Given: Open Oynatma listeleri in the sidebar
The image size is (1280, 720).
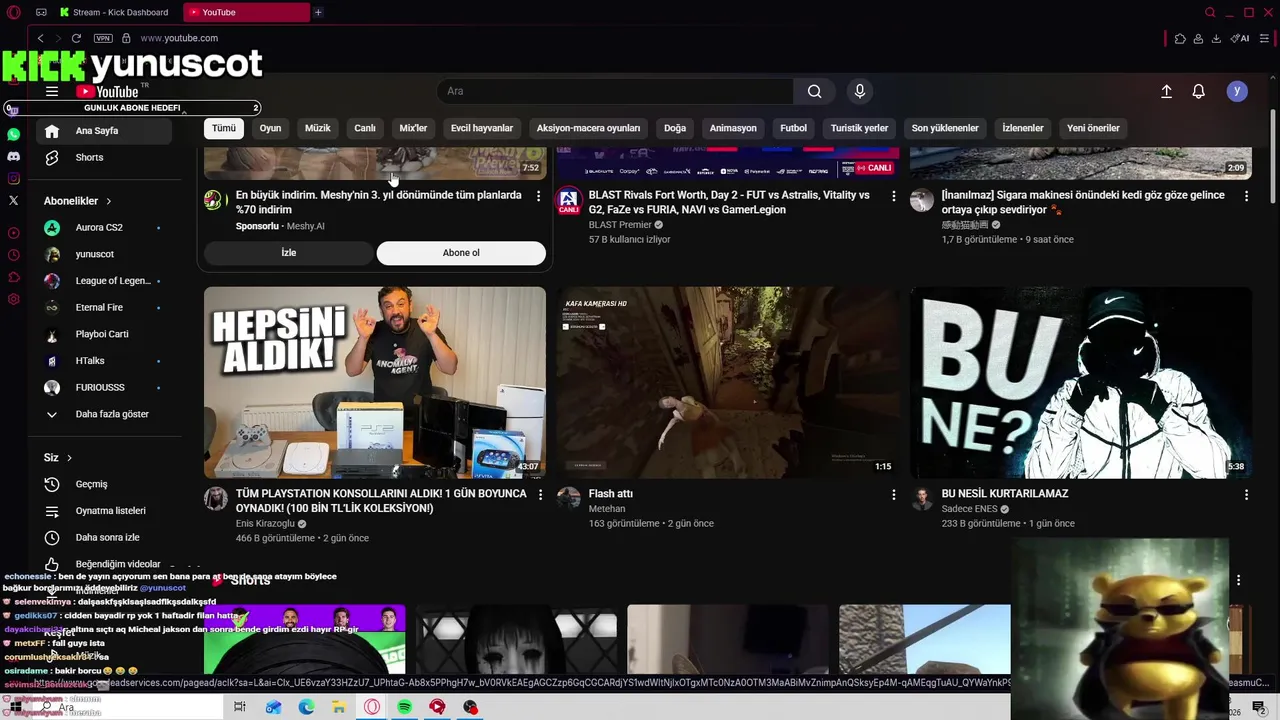Looking at the screenshot, I should pos(105,511).
